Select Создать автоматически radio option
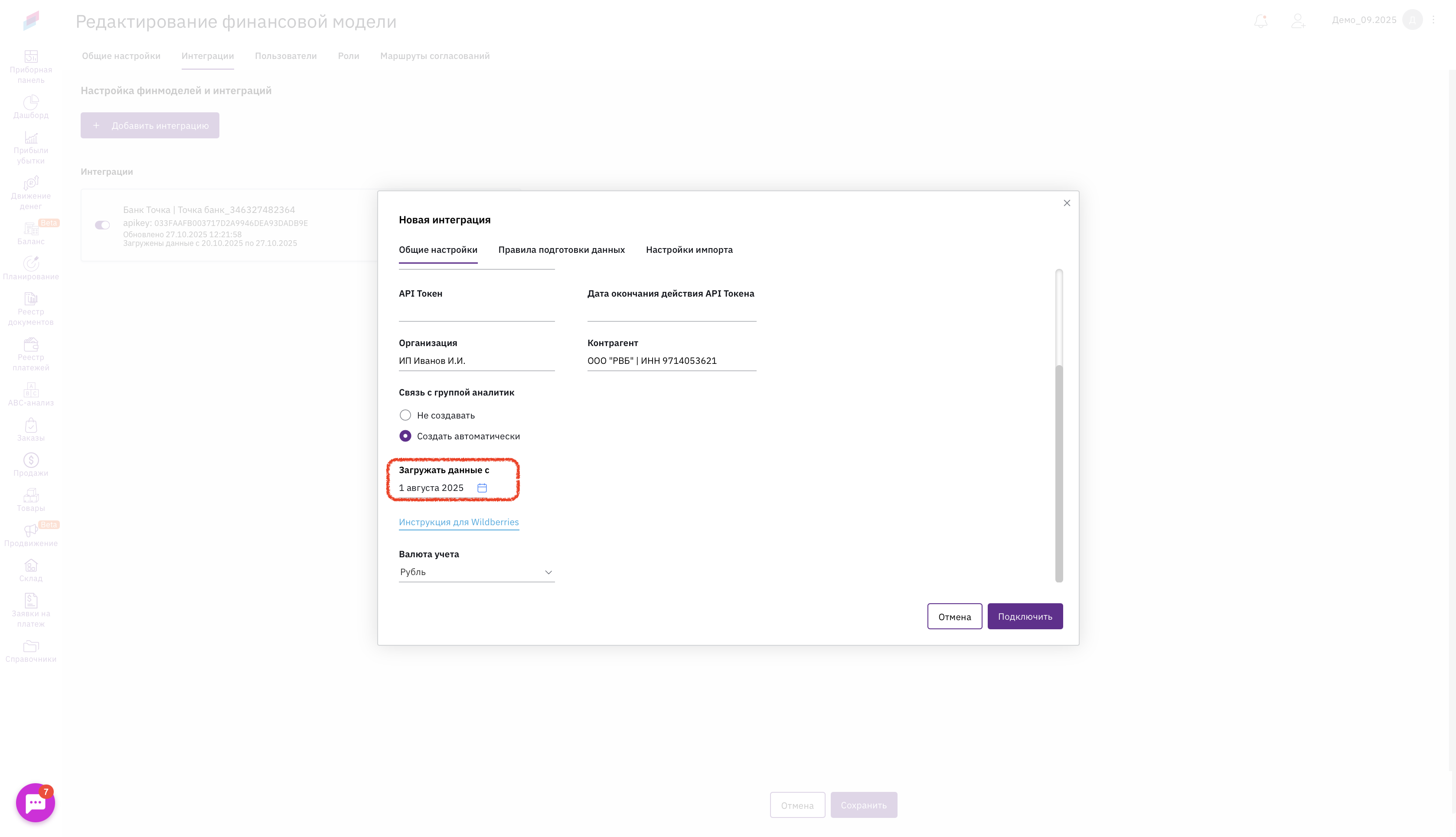This screenshot has height=837, width=1456. 405,436
